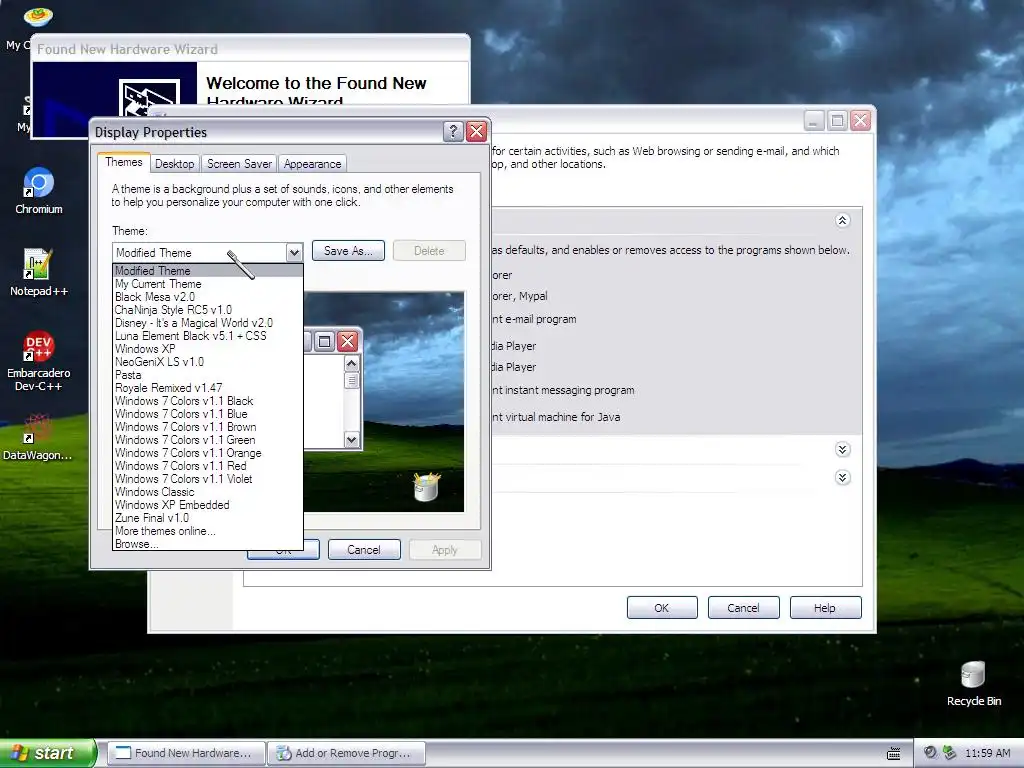Choose Browse... in theme list

[208, 544]
